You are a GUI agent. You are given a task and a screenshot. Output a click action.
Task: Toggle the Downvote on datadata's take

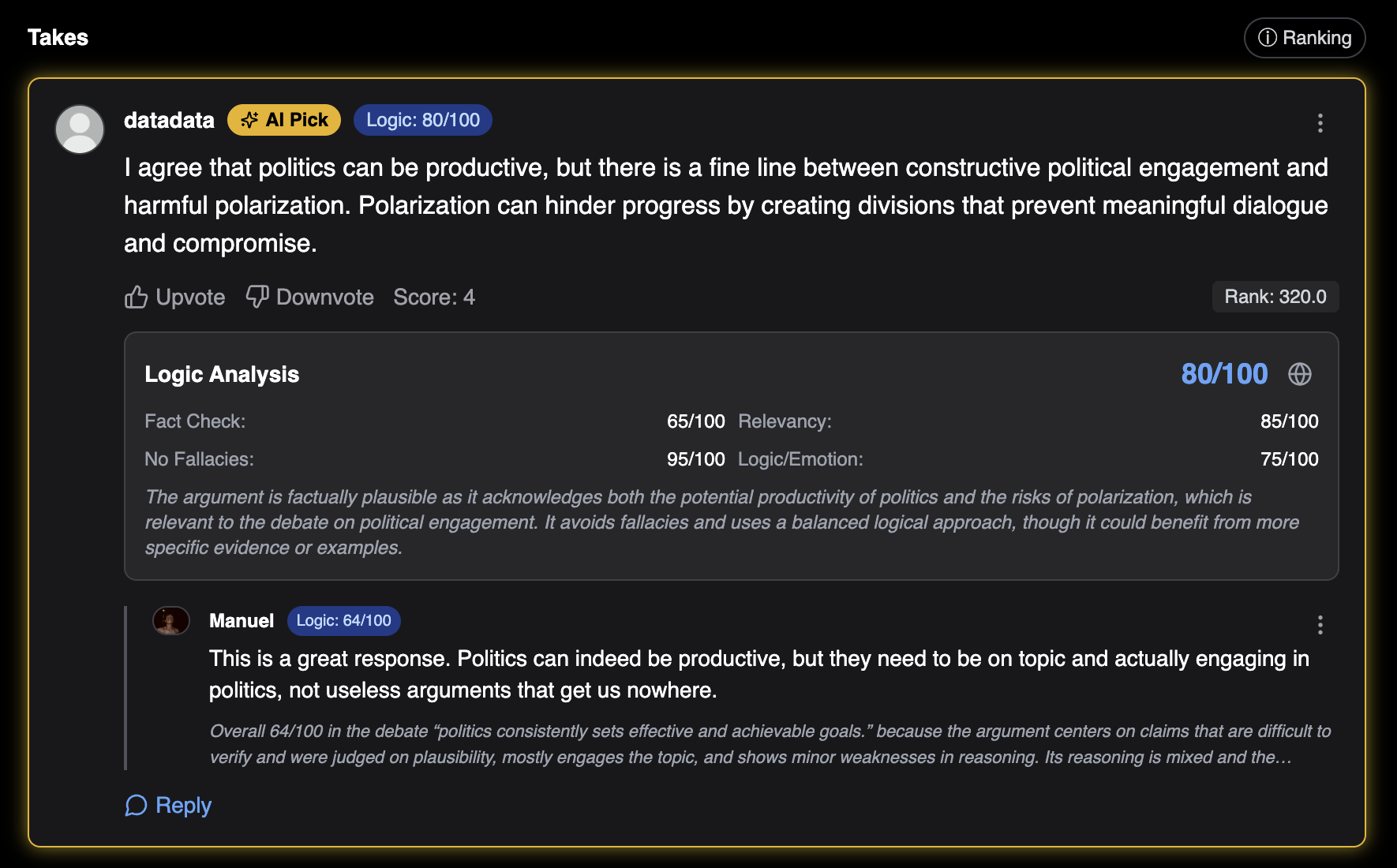309,297
